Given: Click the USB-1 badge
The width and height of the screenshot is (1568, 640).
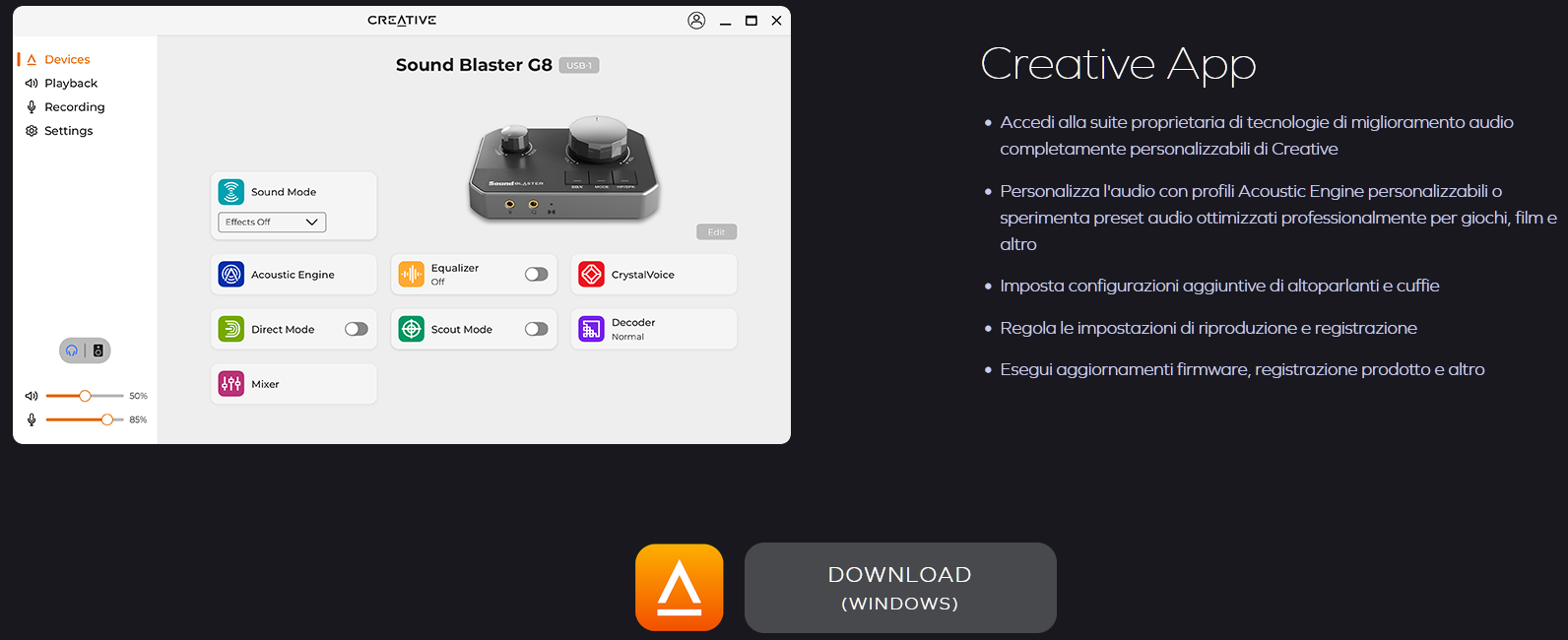Looking at the screenshot, I should click(579, 65).
